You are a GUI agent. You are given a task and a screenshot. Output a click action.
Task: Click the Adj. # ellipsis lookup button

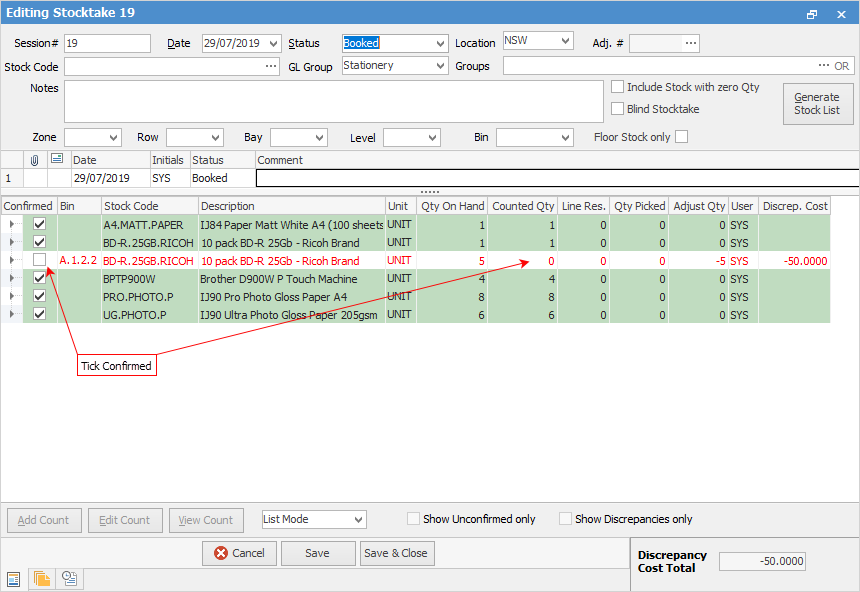click(x=690, y=43)
